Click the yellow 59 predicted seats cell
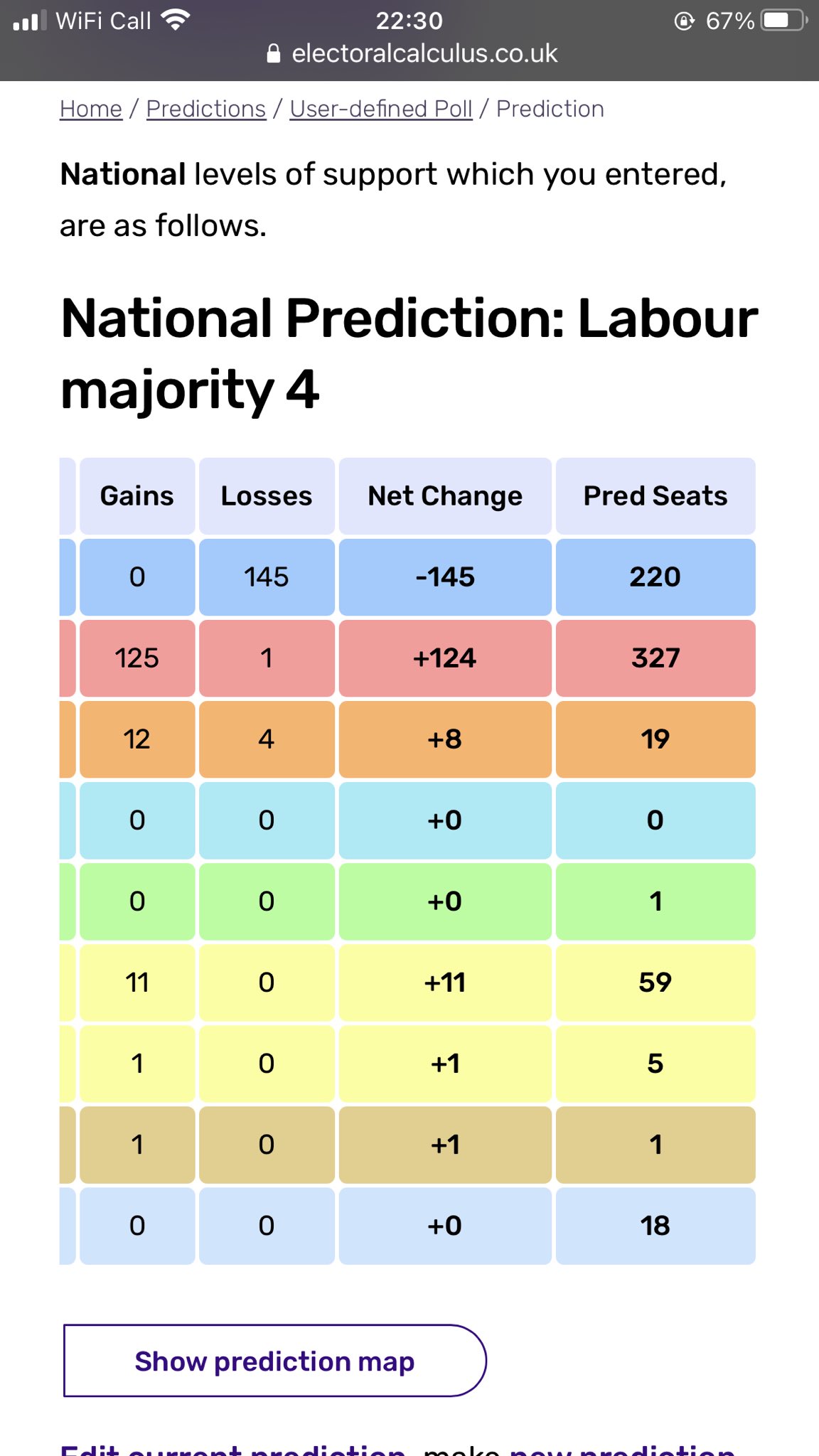 655,983
